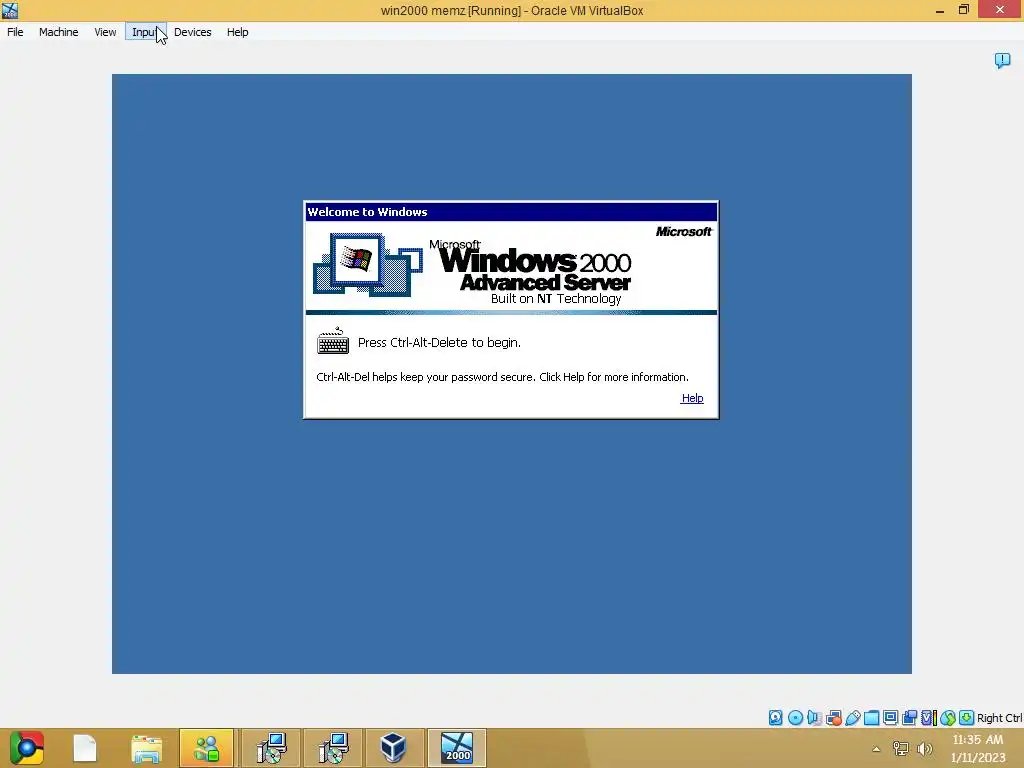
Task: Click the Windows 2000 Advanced Server banner
Action: click(x=511, y=268)
